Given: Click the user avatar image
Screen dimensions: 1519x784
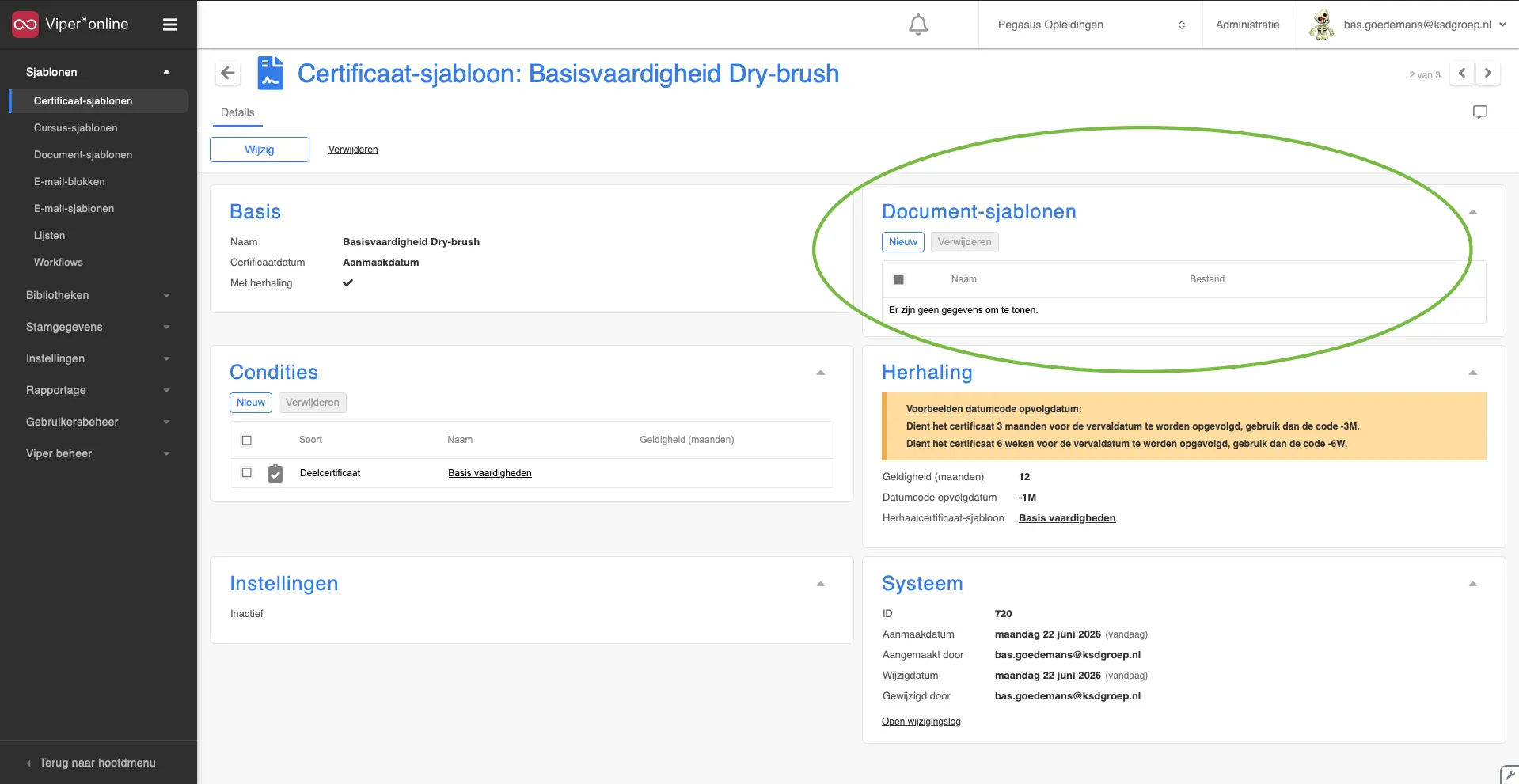Looking at the screenshot, I should [1321, 25].
